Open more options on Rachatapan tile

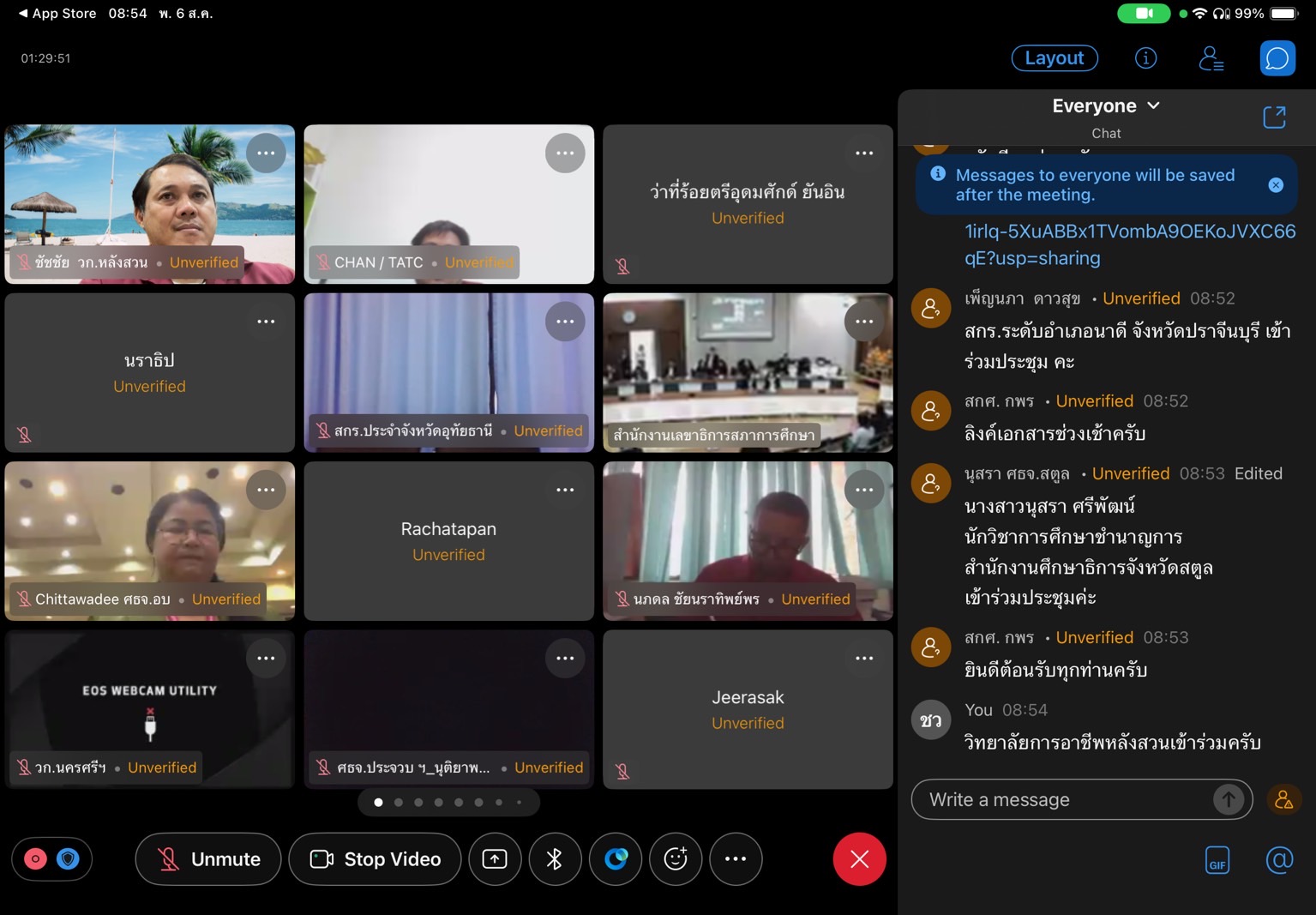565,490
